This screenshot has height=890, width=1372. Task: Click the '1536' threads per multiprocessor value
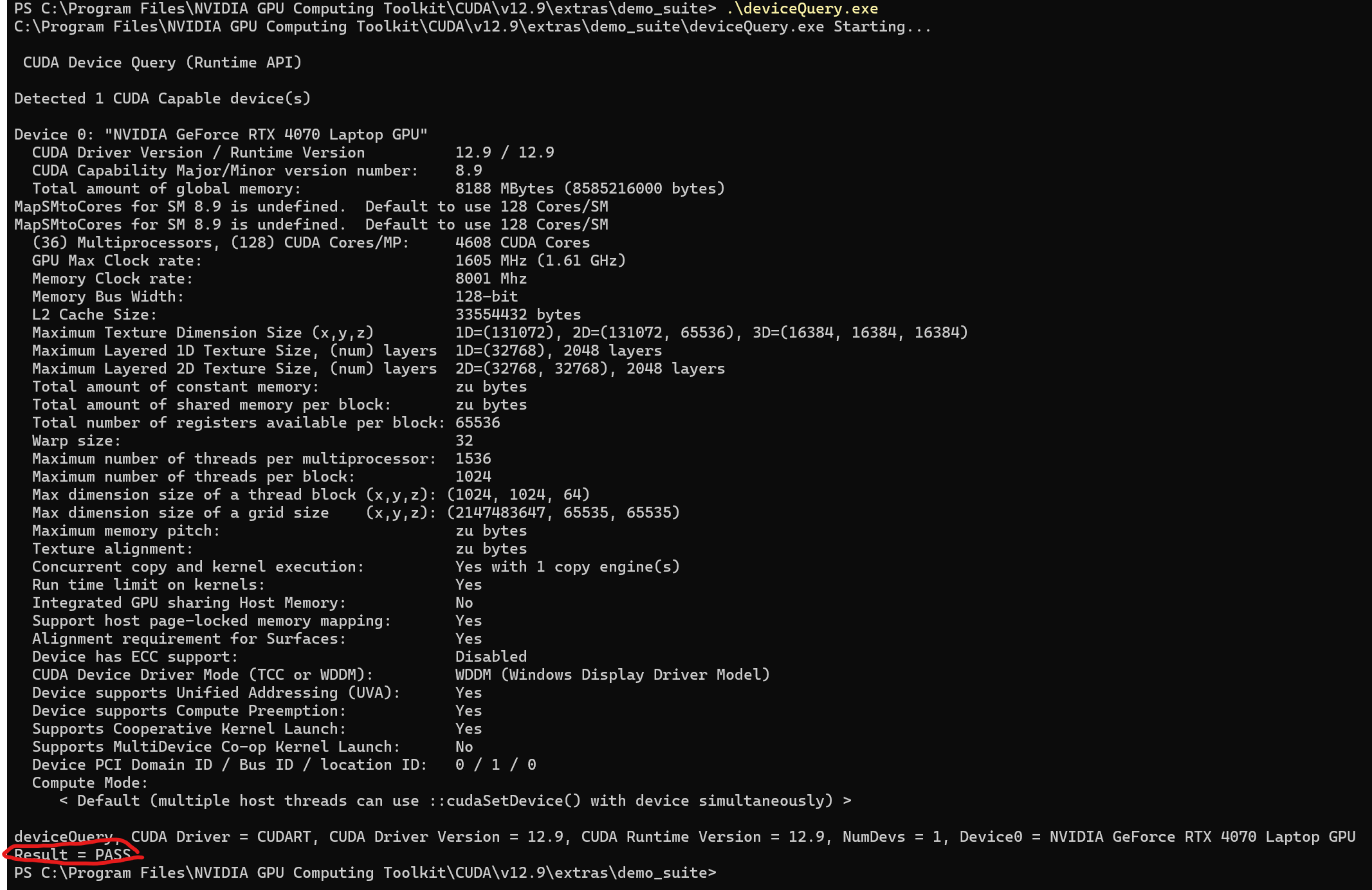click(473, 459)
